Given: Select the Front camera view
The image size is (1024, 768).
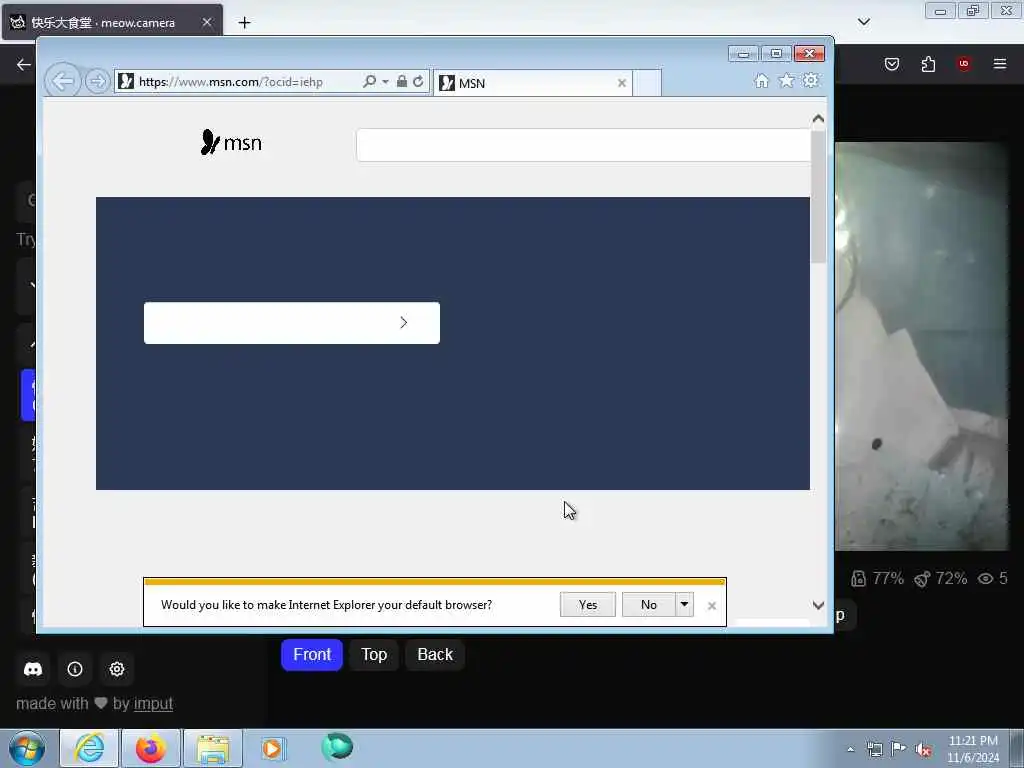Looking at the screenshot, I should click(x=312, y=654).
